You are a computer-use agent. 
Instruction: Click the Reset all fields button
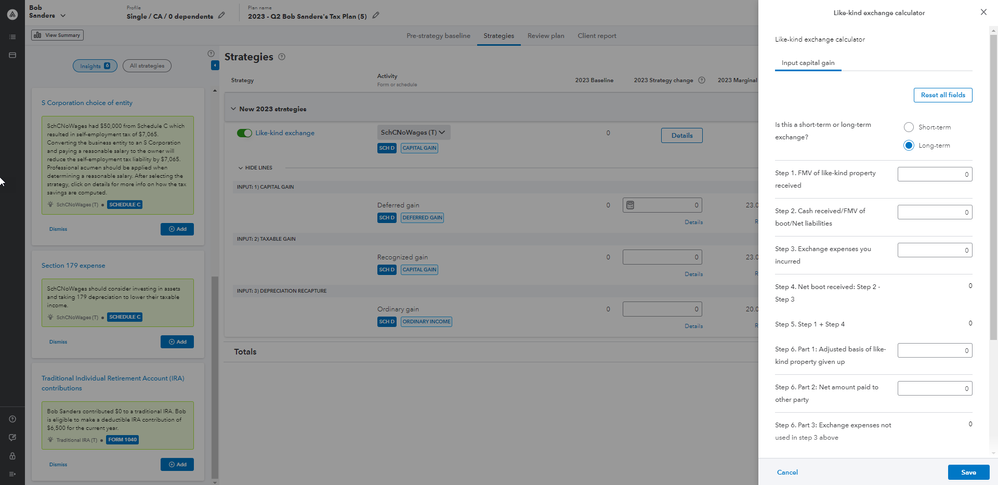tap(942, 95)
